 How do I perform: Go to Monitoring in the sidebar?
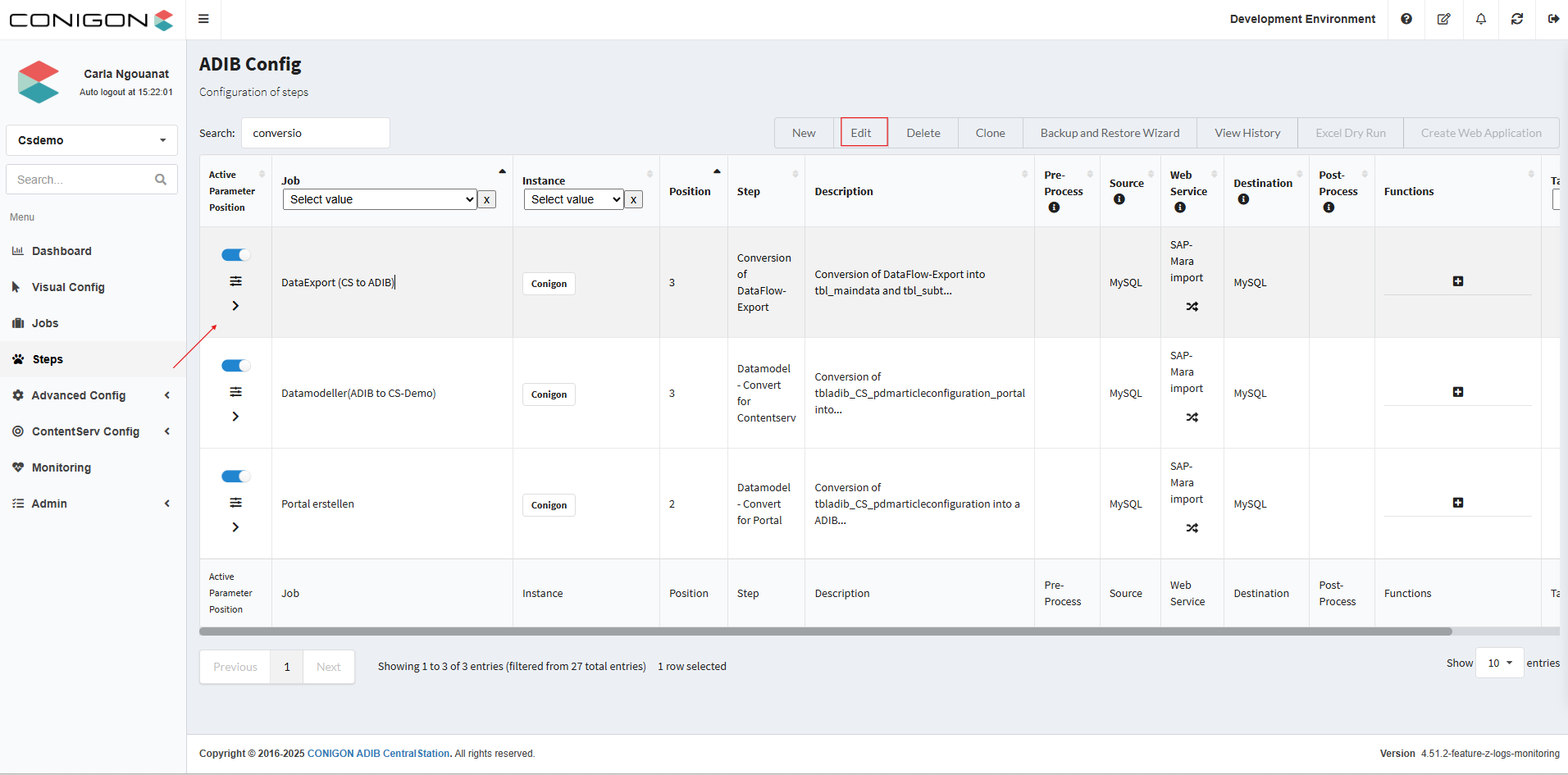pyautogui.click(x=62, y=467)
